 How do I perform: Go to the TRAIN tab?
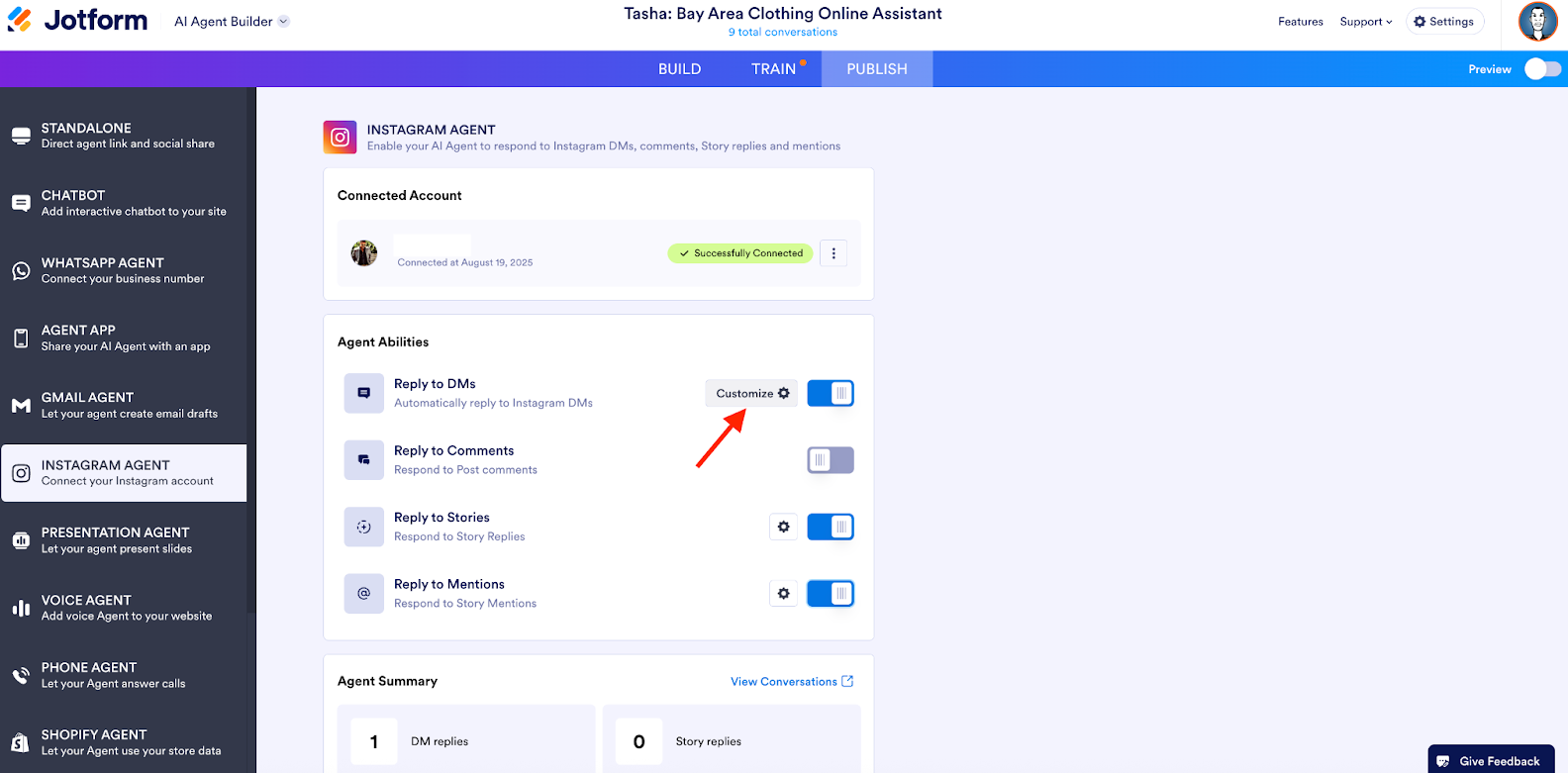click(774, 69)
